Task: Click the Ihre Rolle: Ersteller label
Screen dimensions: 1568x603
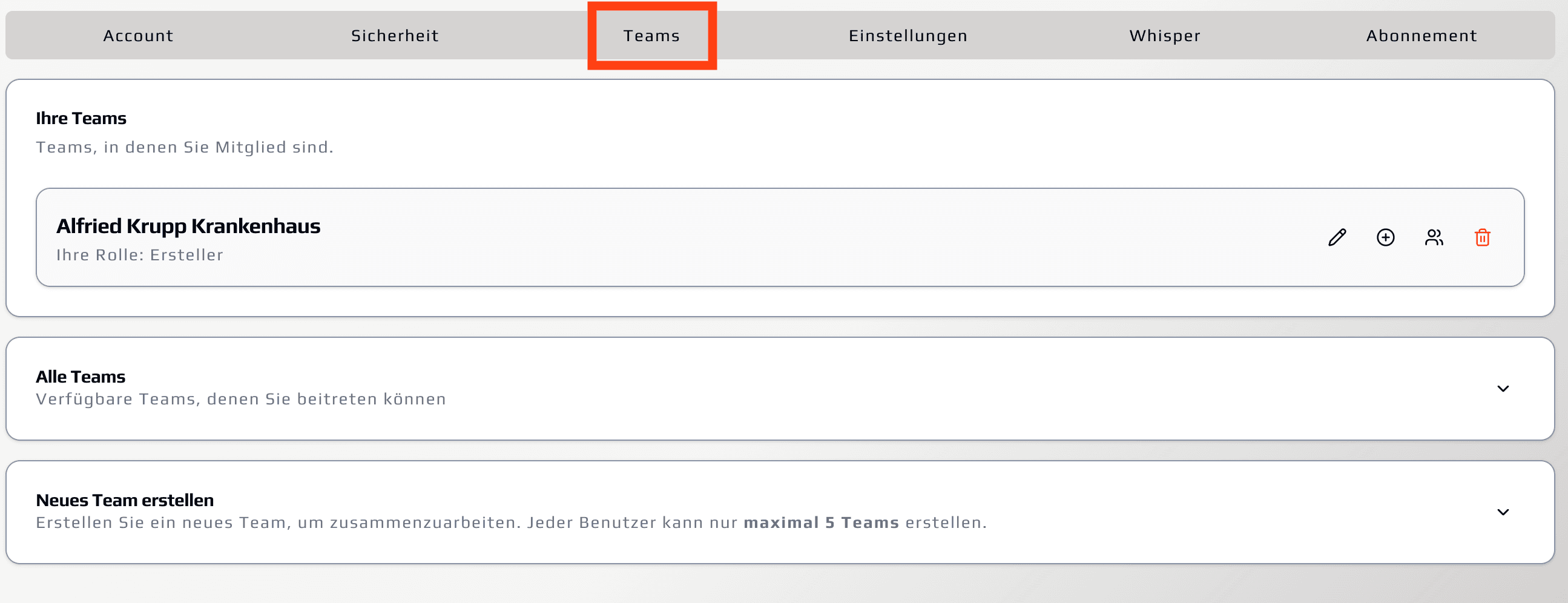Action: click(139, 255)
